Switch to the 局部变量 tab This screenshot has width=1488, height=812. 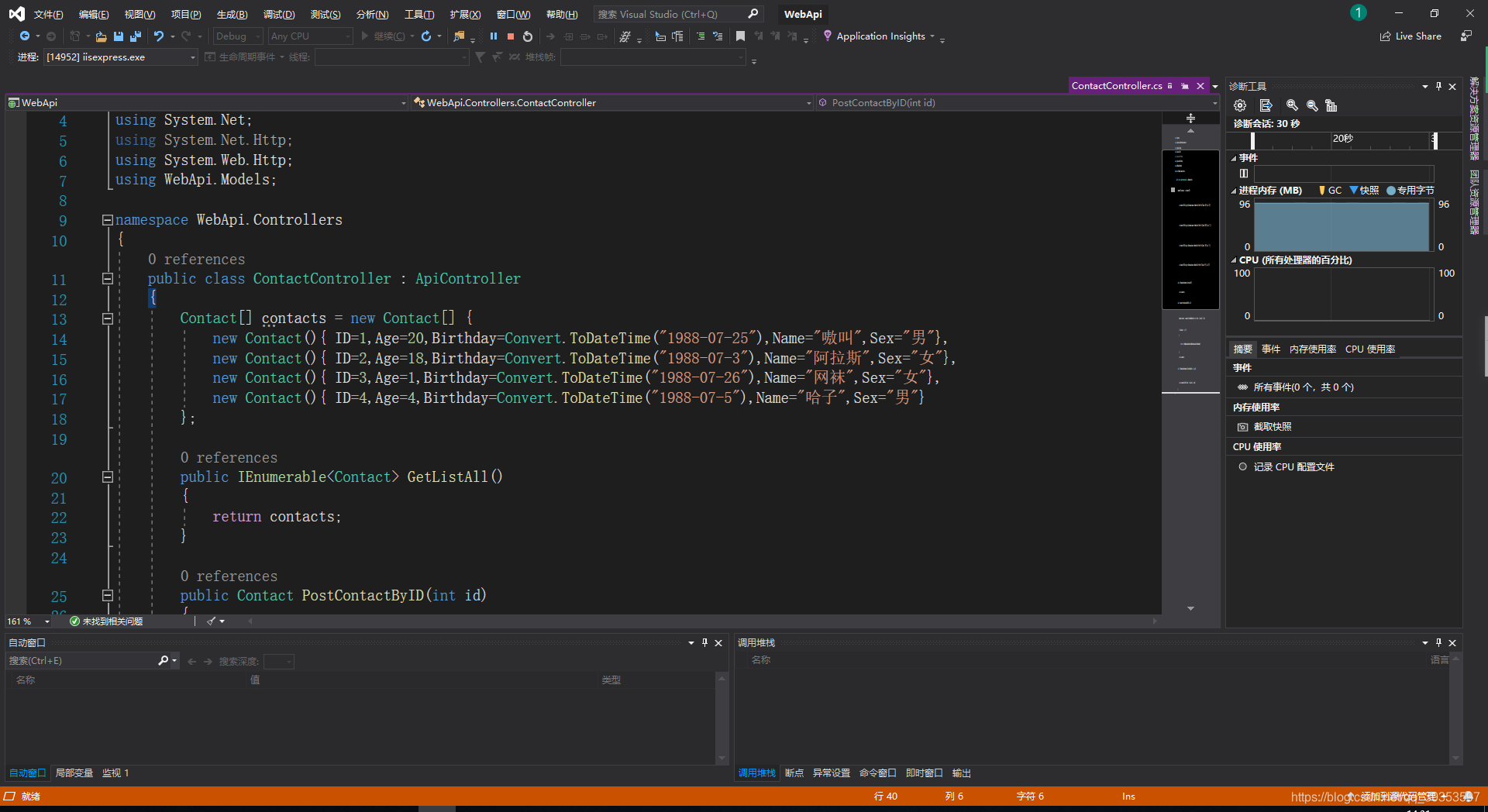pos(74,773)
